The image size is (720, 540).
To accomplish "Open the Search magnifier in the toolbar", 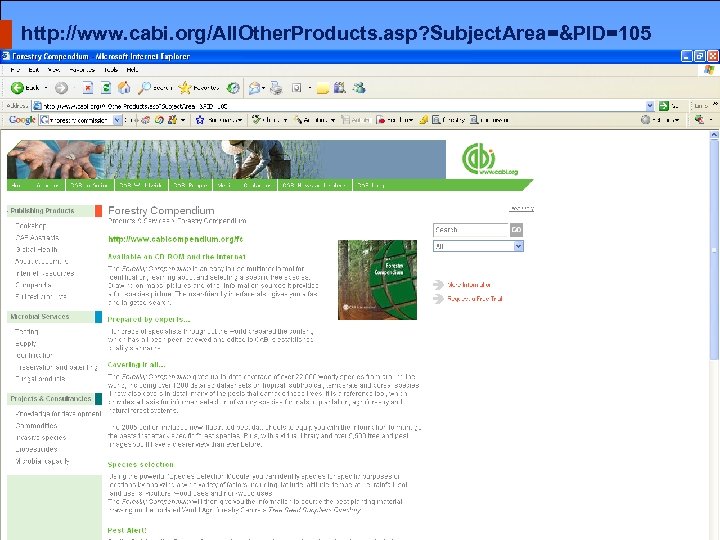I will tap(145, 88).
